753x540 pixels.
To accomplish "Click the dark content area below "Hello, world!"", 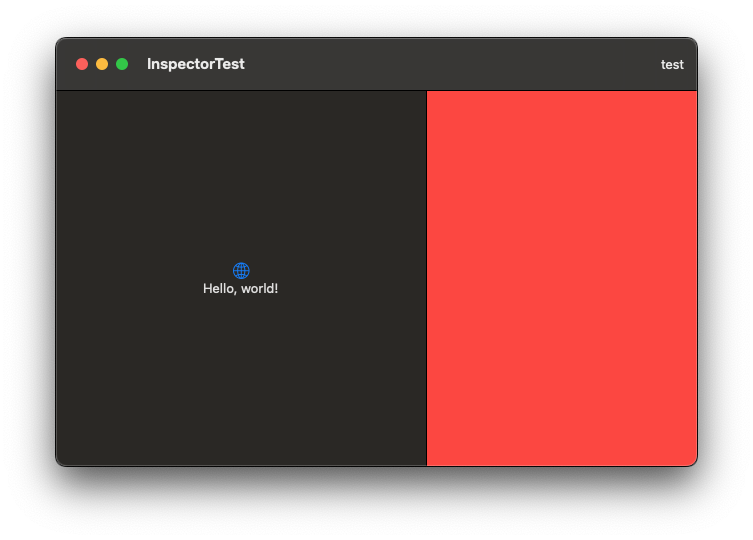I will pyautogui.click(x=241, y=380).
